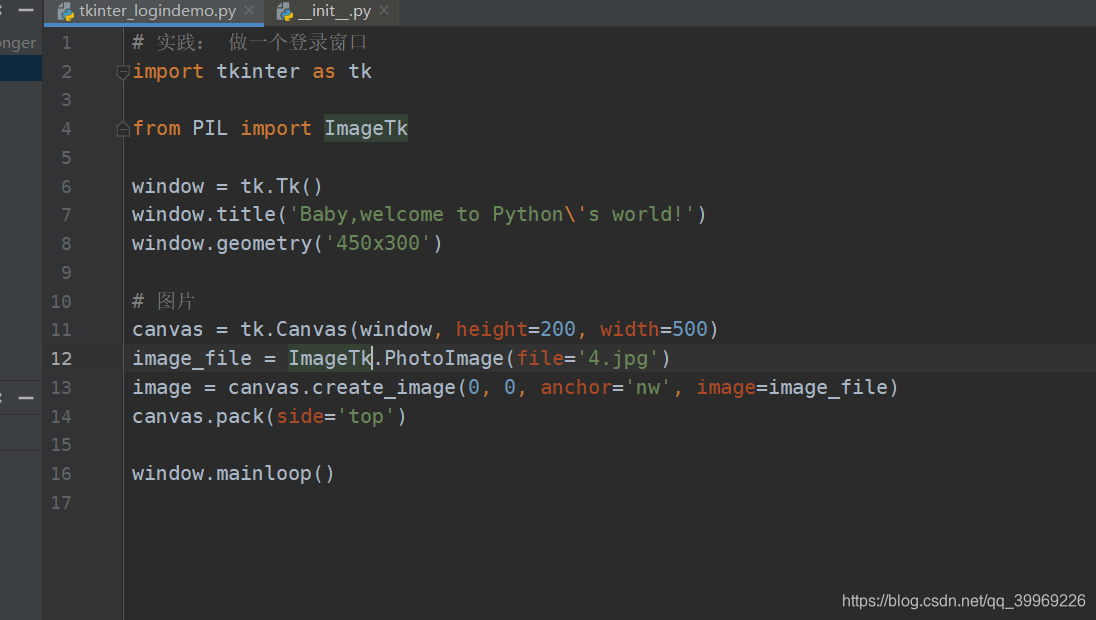The image size is (1096, 620).
Task: Click the Chinese comment on line 10
Action: point(164,300)
